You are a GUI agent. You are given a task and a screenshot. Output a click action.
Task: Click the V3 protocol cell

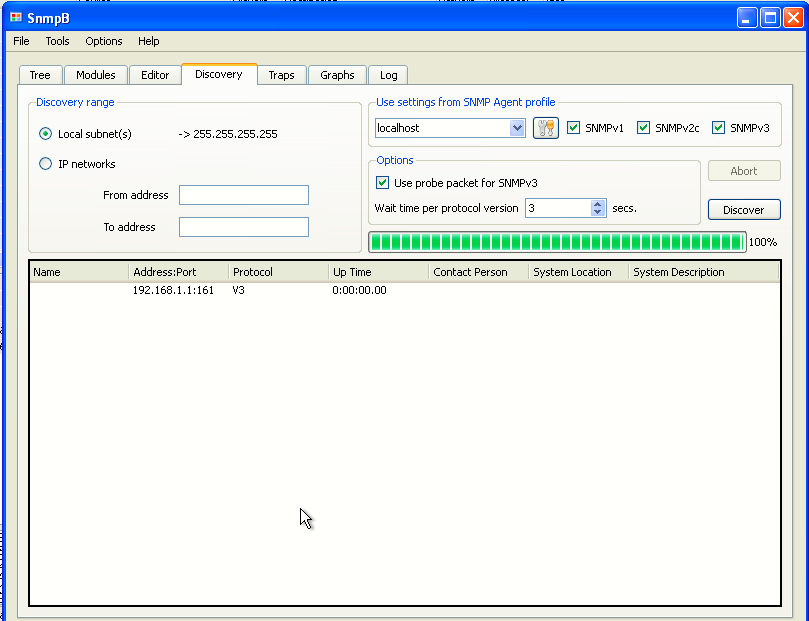pyautogui.click(x=238, y=290)
